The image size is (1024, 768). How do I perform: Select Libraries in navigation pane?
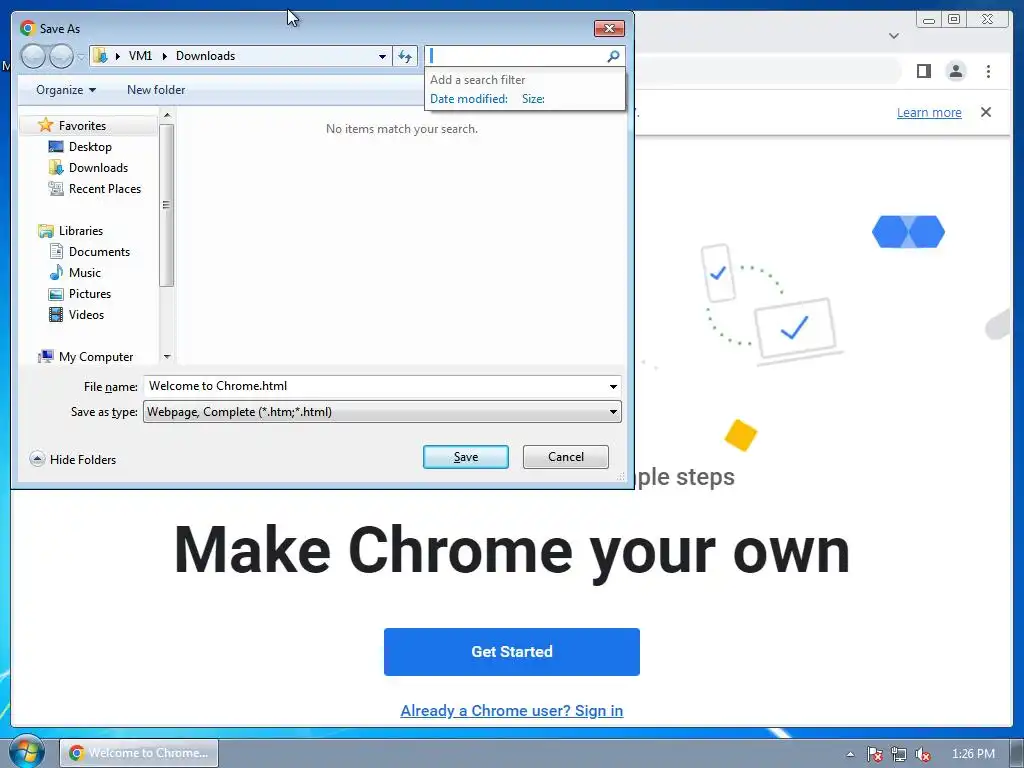81,231
